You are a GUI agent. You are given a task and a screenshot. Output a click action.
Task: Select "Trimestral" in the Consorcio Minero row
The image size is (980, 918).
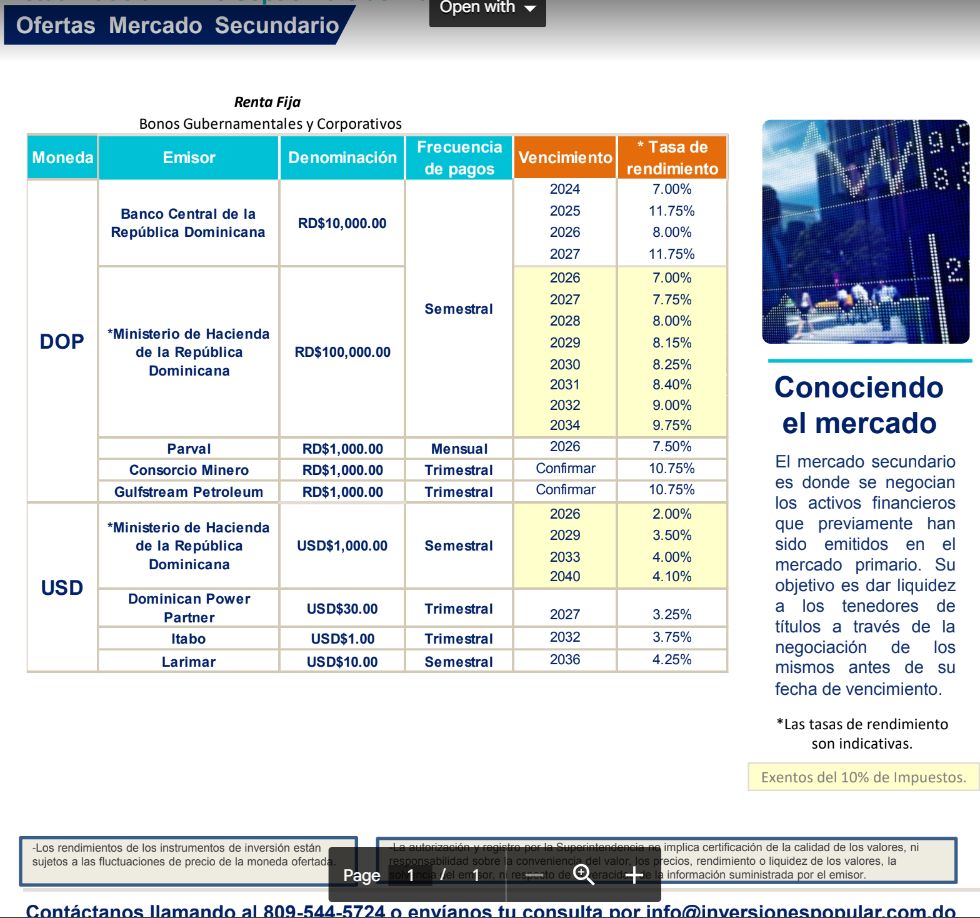click(x=459, y=470)
